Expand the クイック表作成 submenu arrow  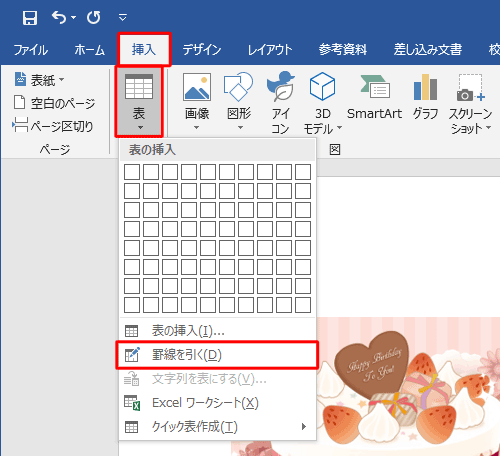(x=304, y=427)
